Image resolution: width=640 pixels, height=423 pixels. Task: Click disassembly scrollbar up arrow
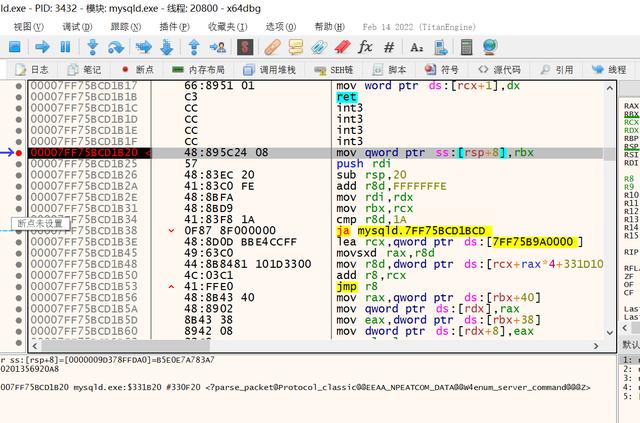tap(609, 88)
